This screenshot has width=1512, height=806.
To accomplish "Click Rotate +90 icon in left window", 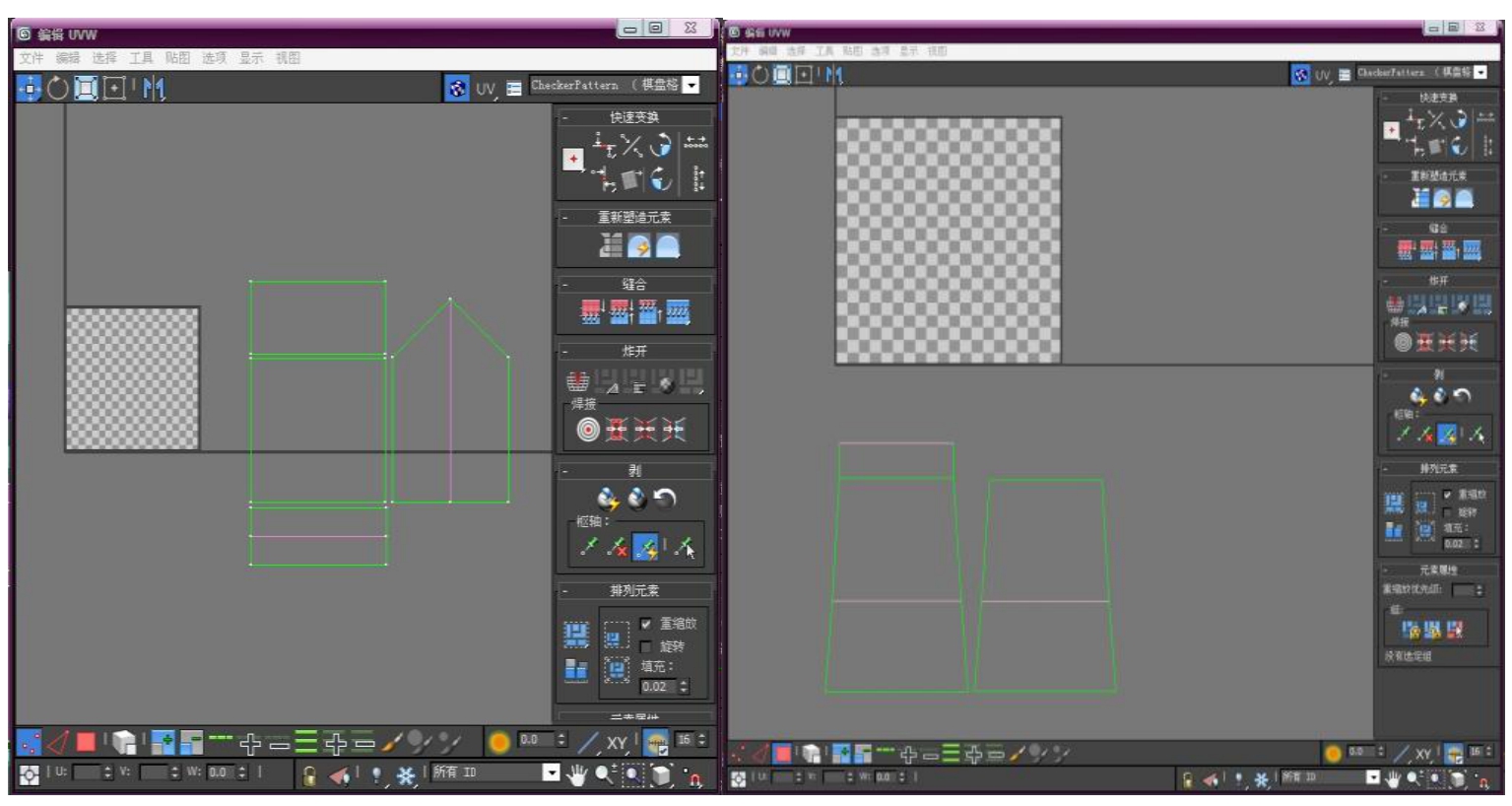I will point(660,145).
